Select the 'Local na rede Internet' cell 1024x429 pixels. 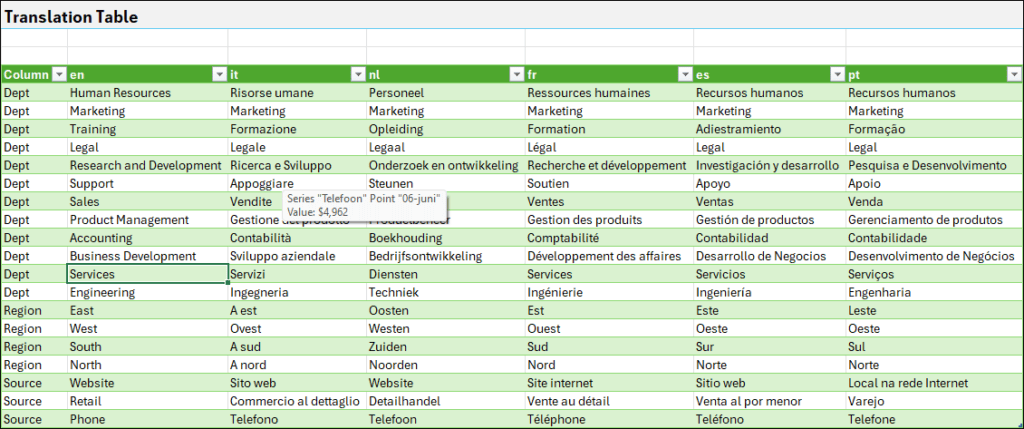coord(908,383)
